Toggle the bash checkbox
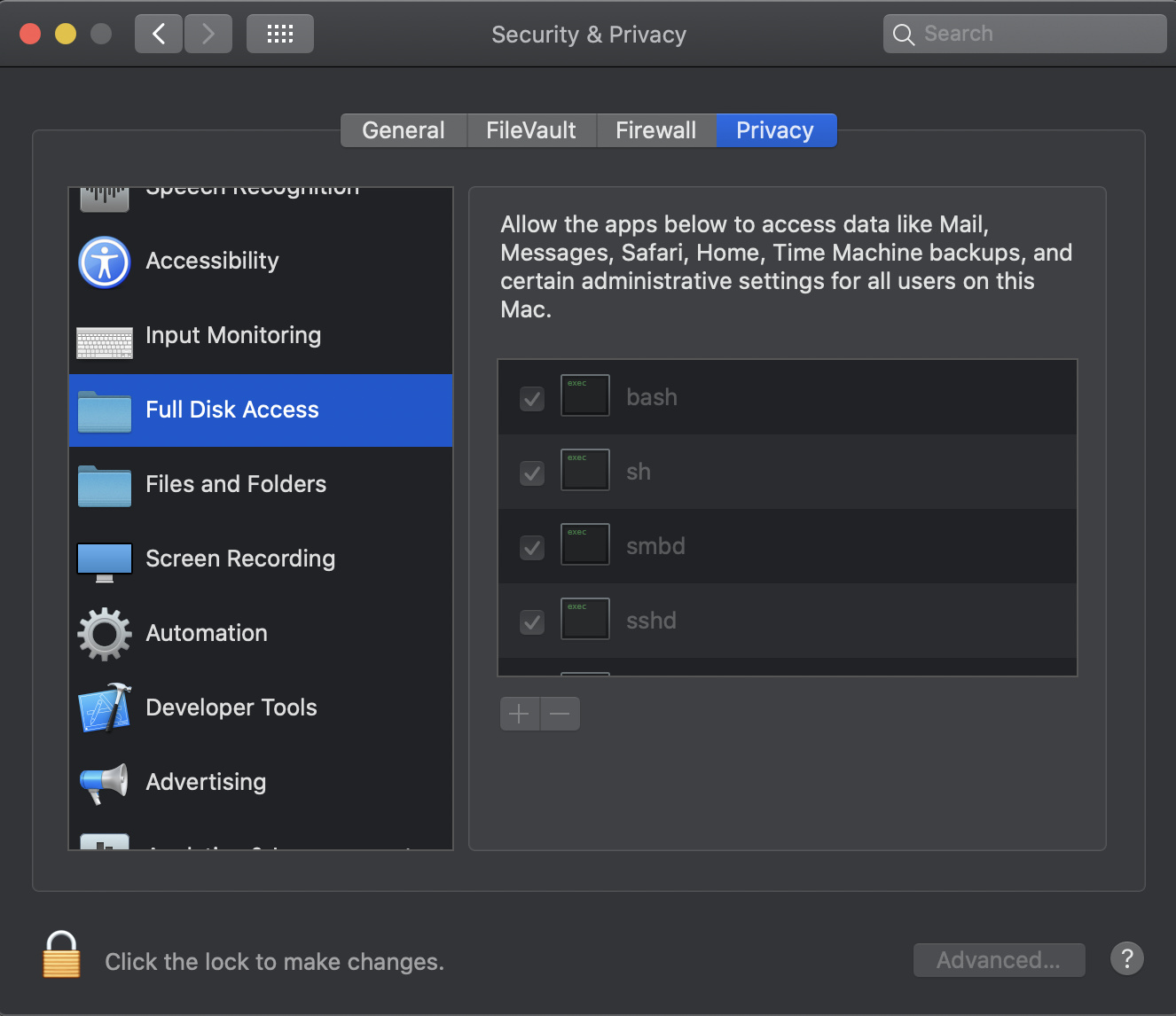This screenshot has height=1016, width=1176. tap(532, 398)
